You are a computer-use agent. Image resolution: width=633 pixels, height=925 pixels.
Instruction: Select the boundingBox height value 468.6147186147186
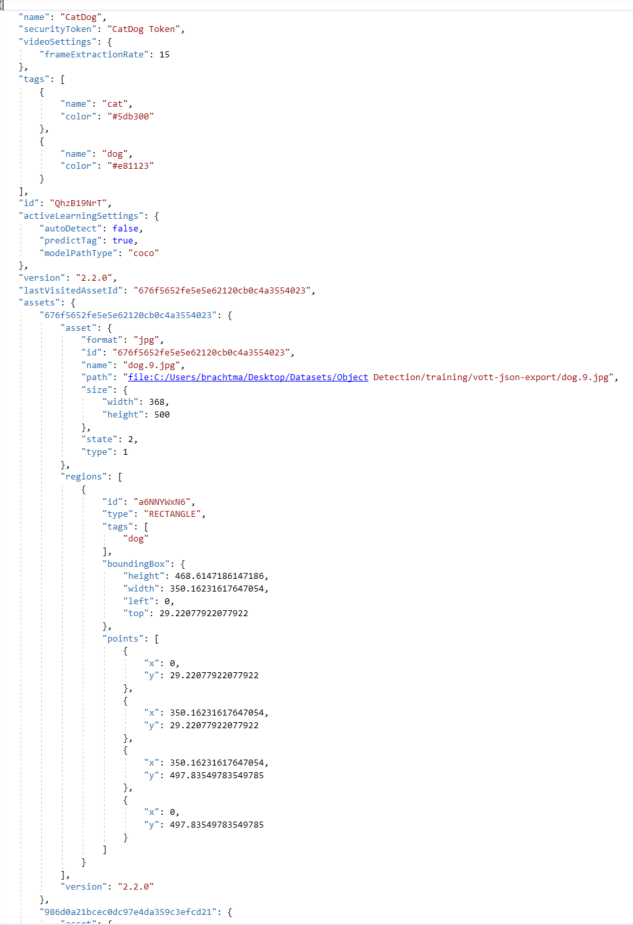219,576
